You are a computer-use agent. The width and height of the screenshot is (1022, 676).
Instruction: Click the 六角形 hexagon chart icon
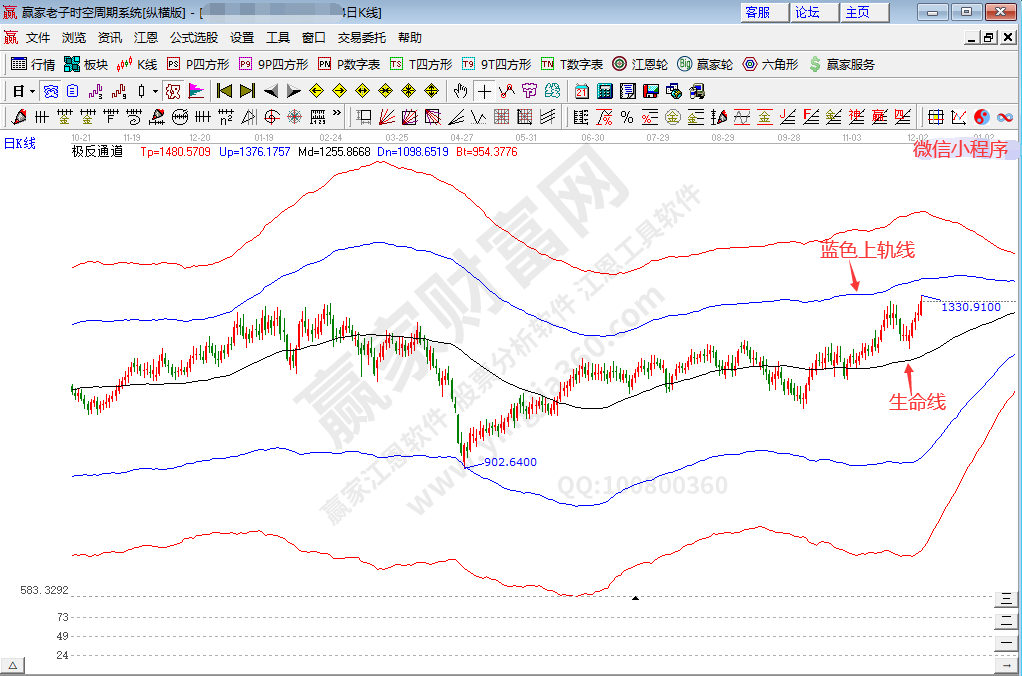coord(768,64)
